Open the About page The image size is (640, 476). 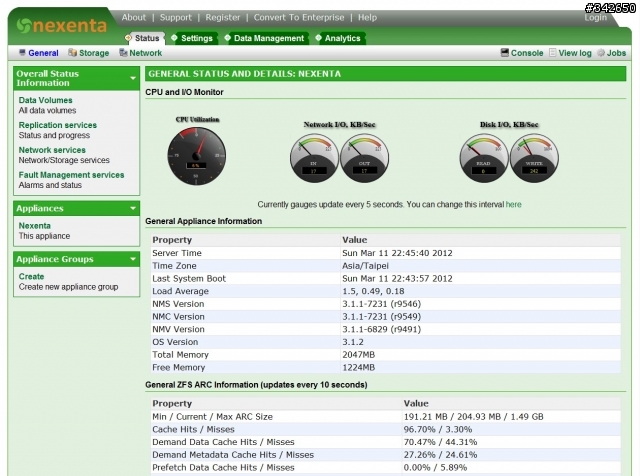click(133, 18)
